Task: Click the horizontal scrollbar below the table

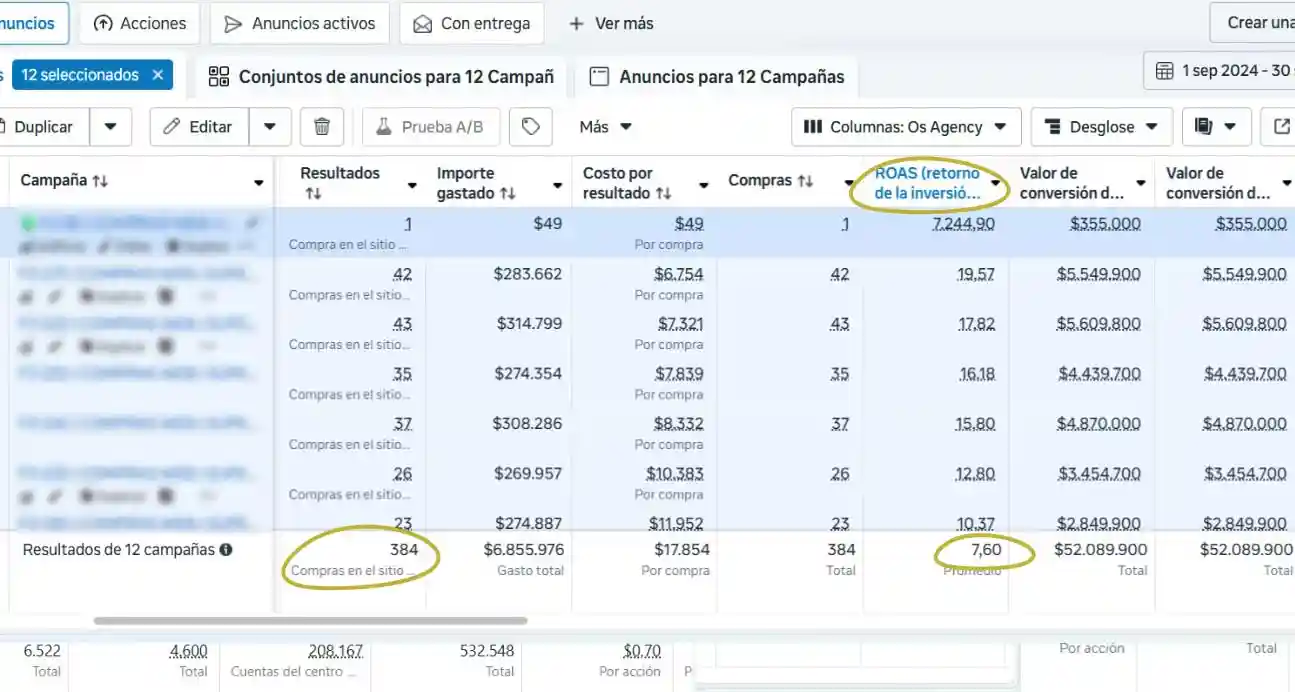Action: coord(310,621)
